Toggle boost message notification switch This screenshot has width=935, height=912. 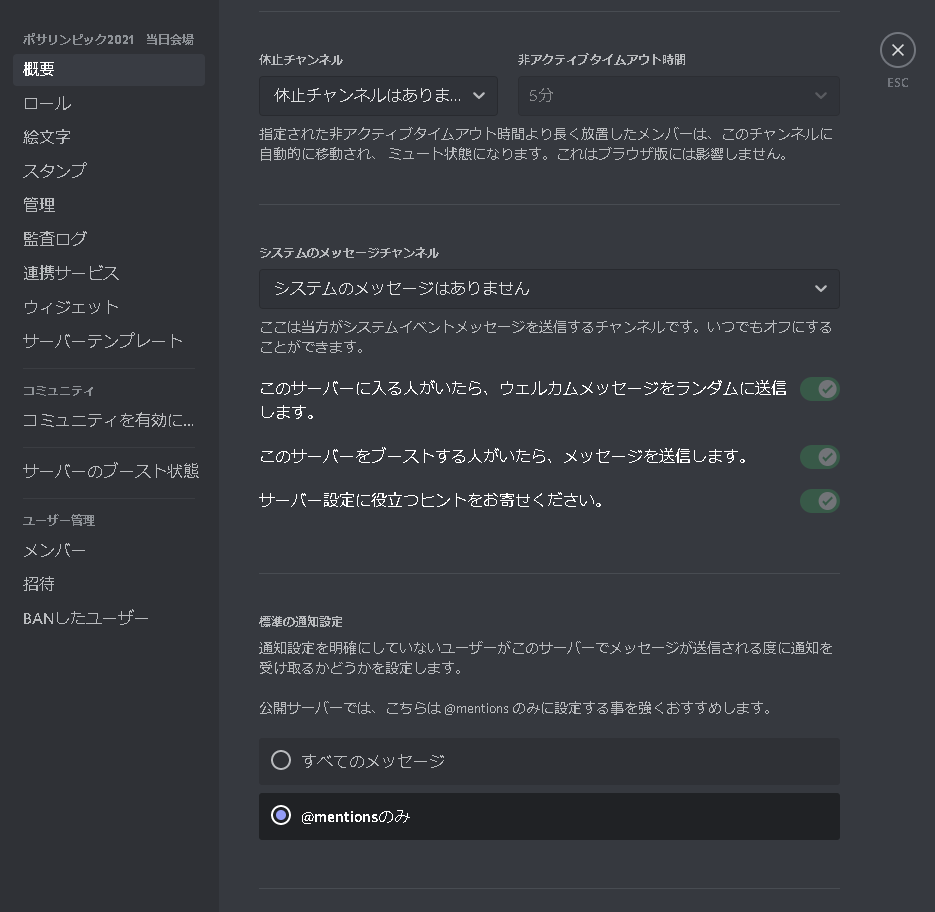point(820,457)
